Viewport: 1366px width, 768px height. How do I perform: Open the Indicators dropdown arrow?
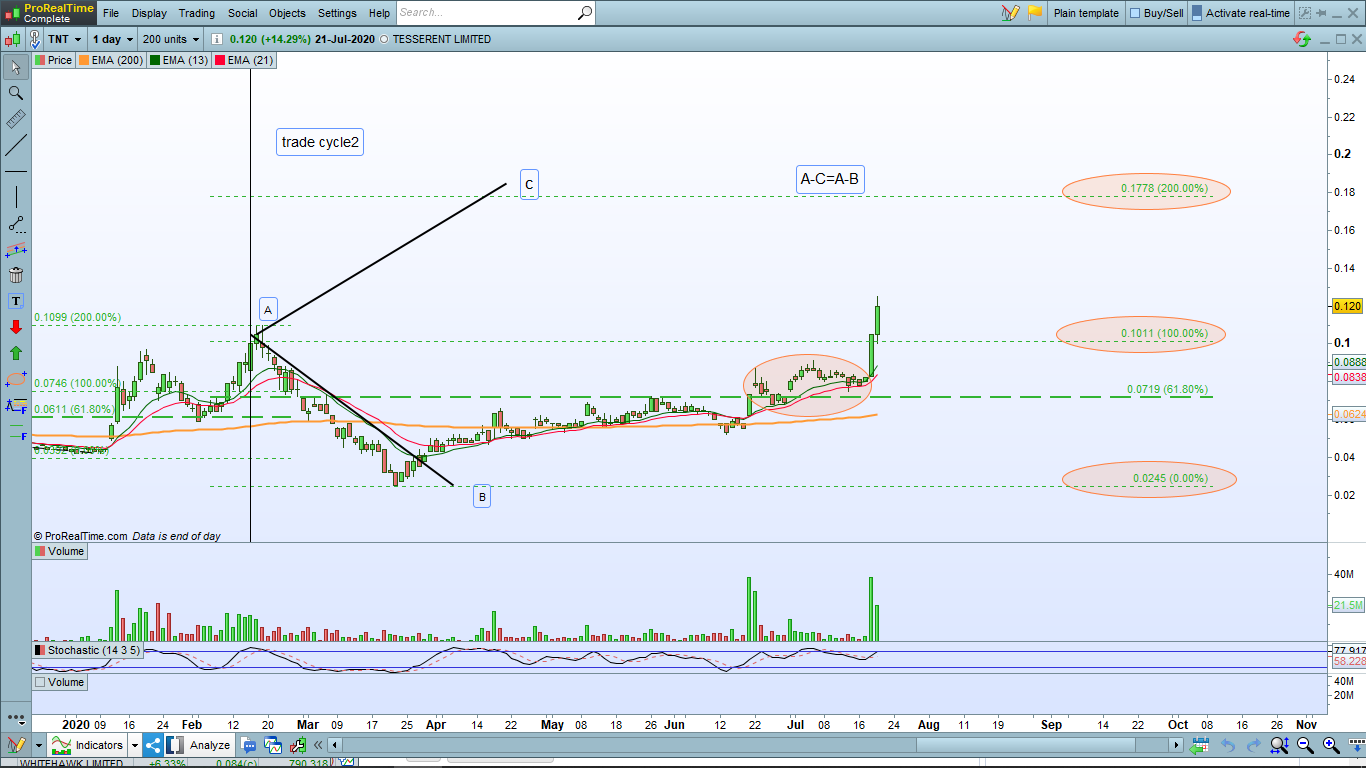[x=134, y=745]
